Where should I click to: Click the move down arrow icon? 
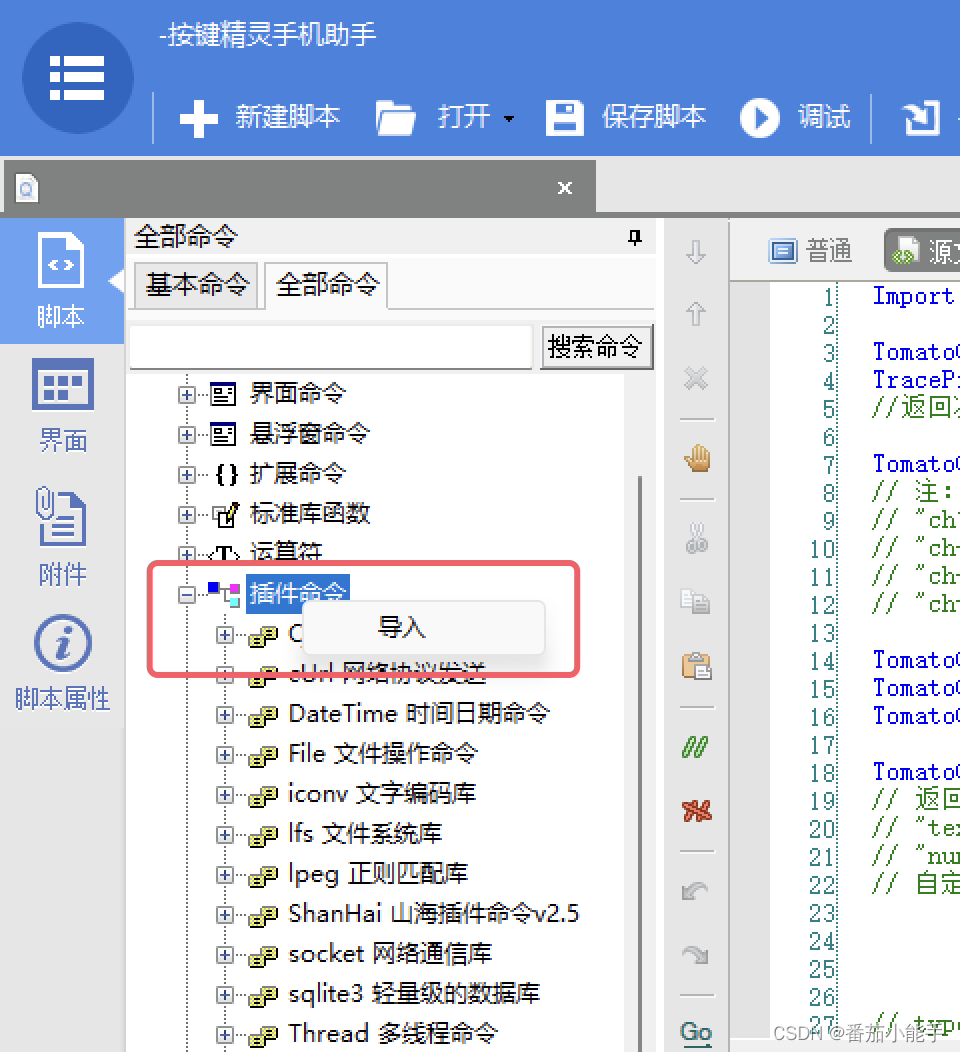click(x=696, y=252)
